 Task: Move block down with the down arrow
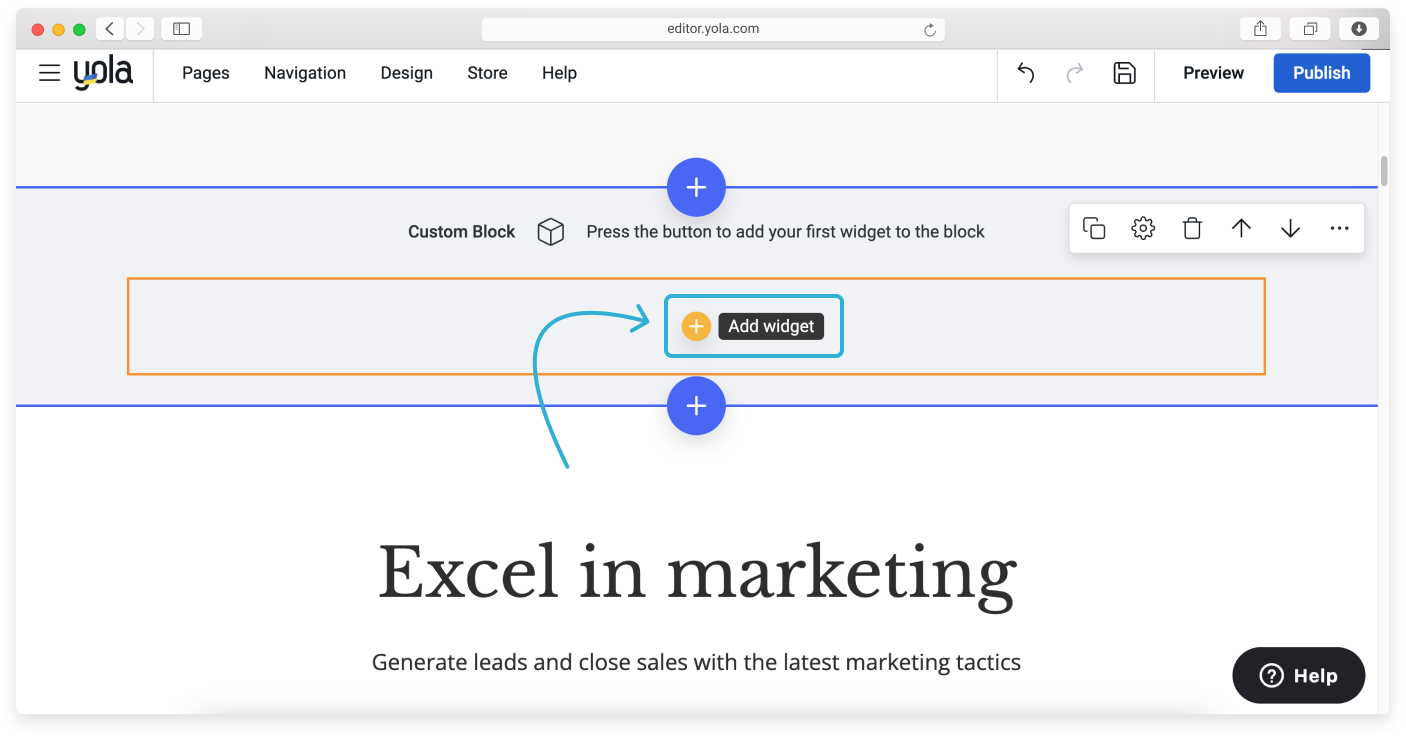1290,229
